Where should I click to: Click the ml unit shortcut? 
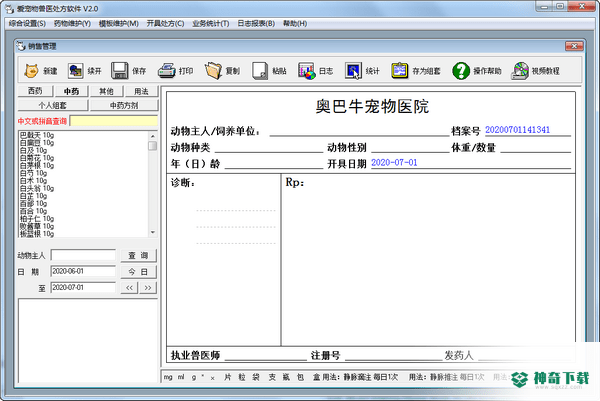[181, 377]
